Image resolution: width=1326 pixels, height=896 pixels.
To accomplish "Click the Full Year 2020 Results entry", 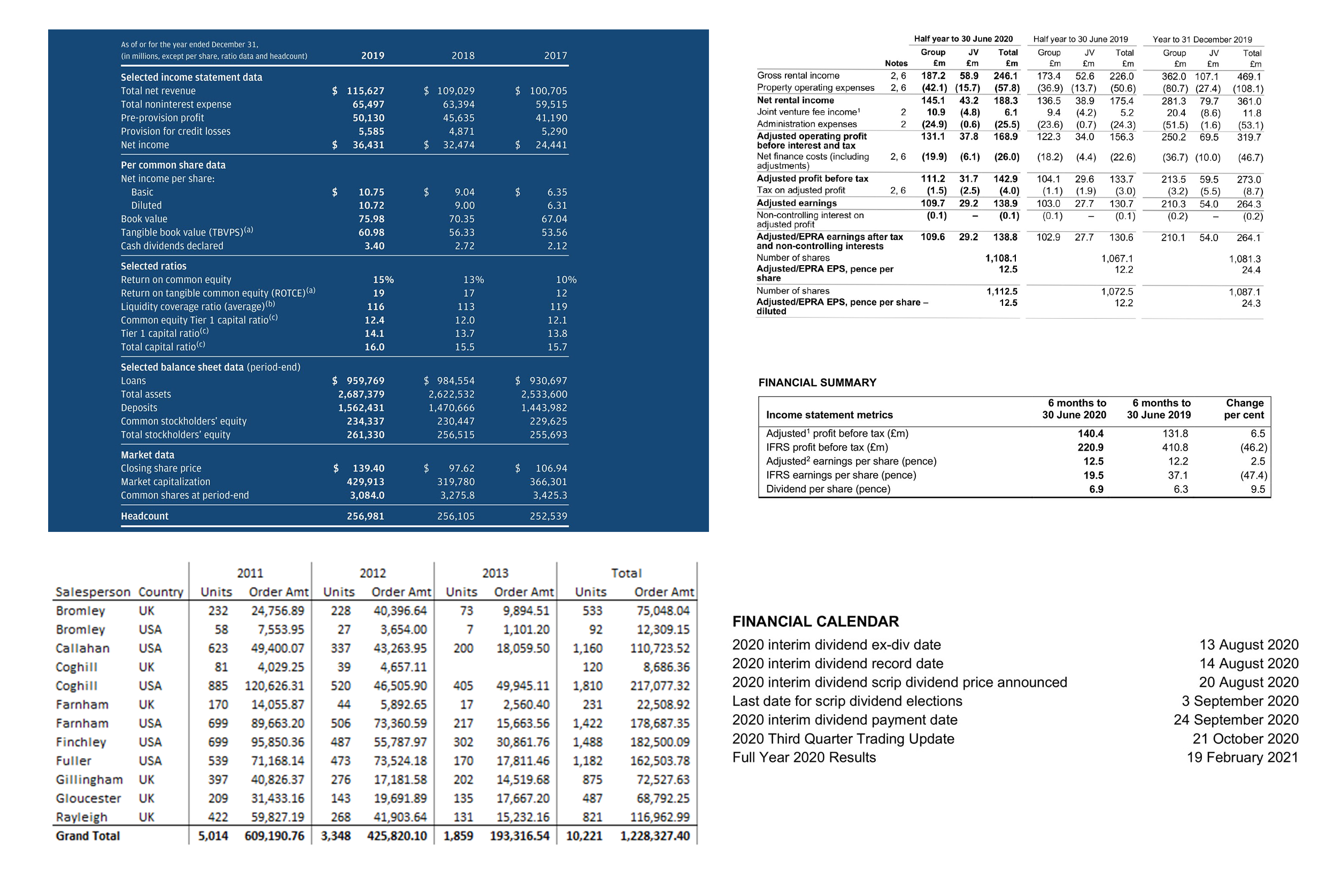I will [804, 758].
